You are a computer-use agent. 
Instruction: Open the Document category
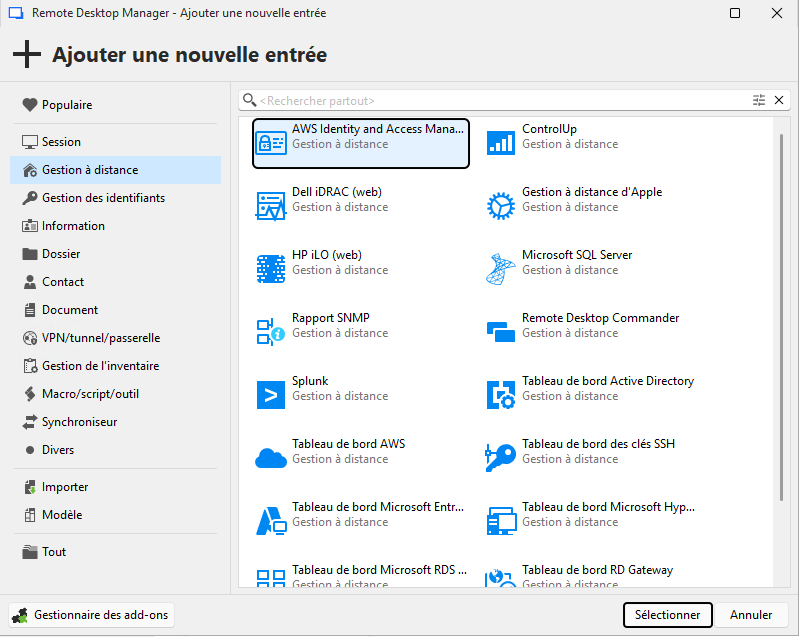click(x=115, y=310)
